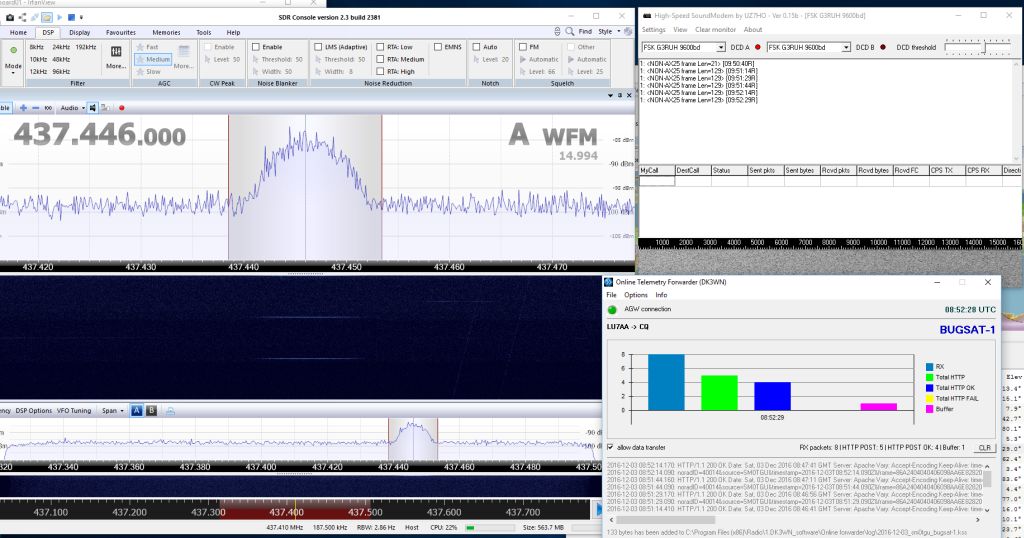Enable the Notch Auto checkbox

476,47
